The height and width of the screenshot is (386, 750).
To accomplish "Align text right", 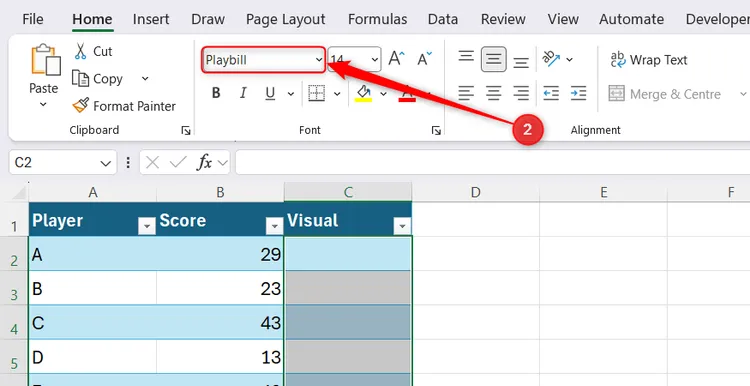I will point(521,93).
